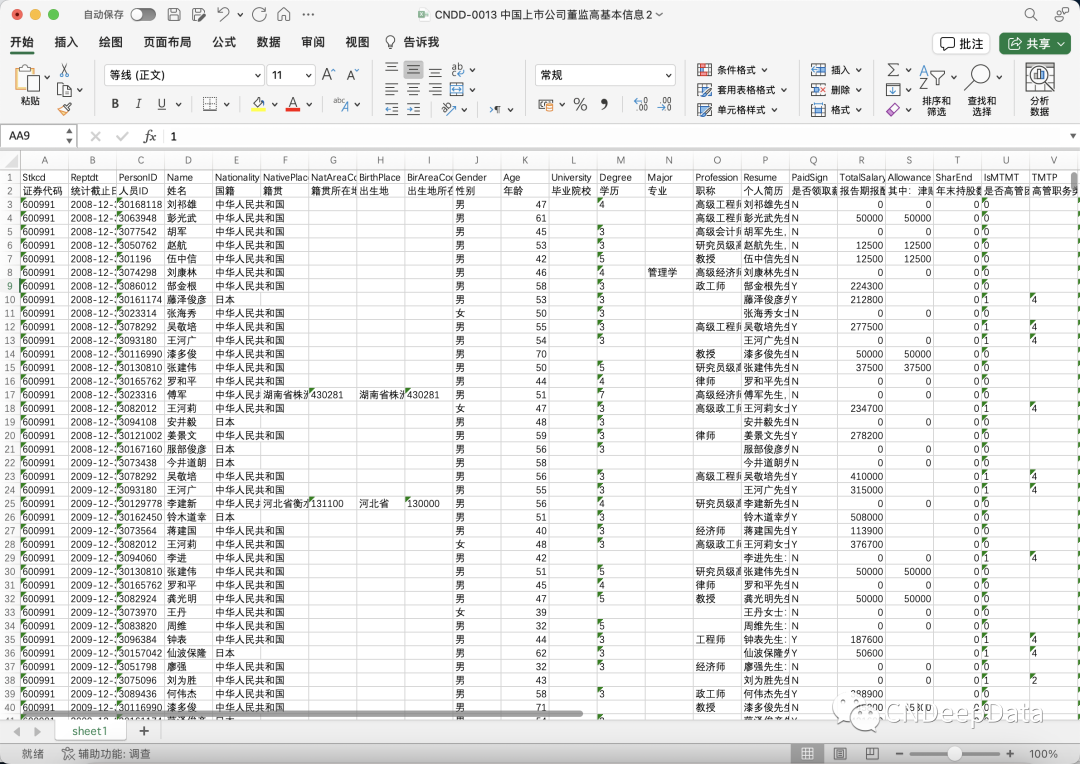This screenshot has height=764, width=1080.
Task: Decrease font size with small A icon
Action: point(353,74)
